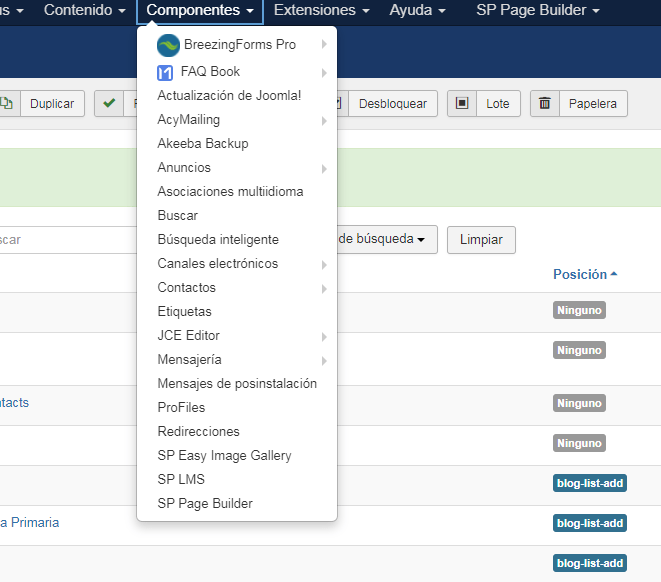Open the búsqueda tools dropdown
The image size is (661, 582).
pyautogui.click(x=387, y=239)
